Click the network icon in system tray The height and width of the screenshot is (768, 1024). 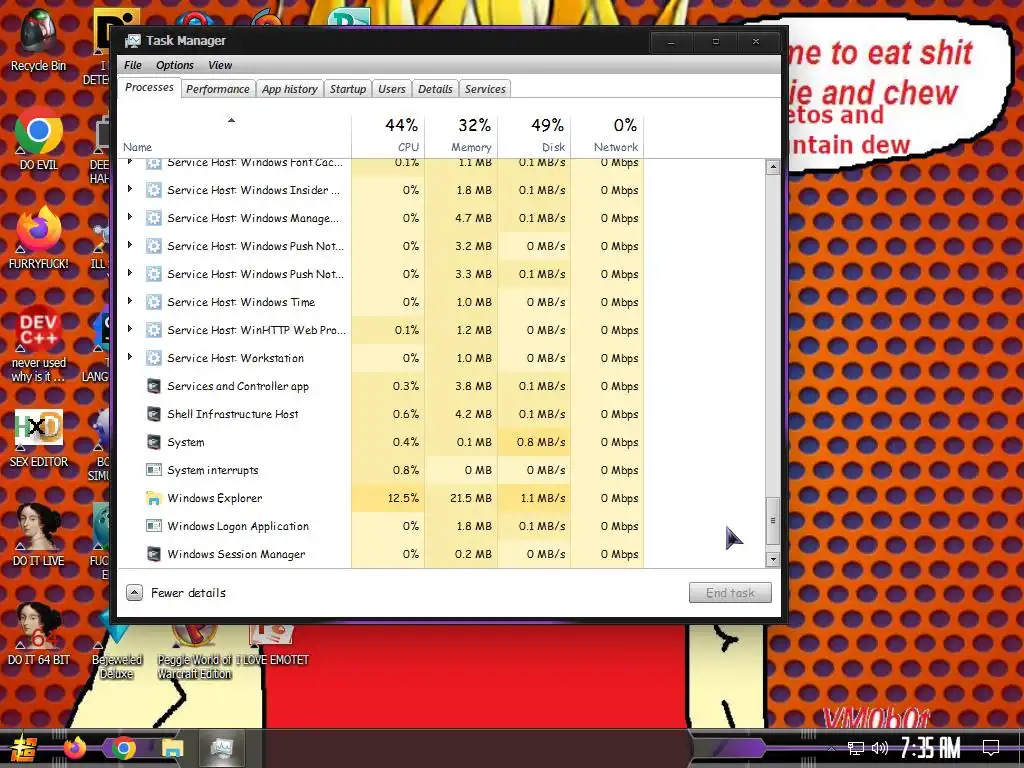pyautogui.click(x=856, y=748)
